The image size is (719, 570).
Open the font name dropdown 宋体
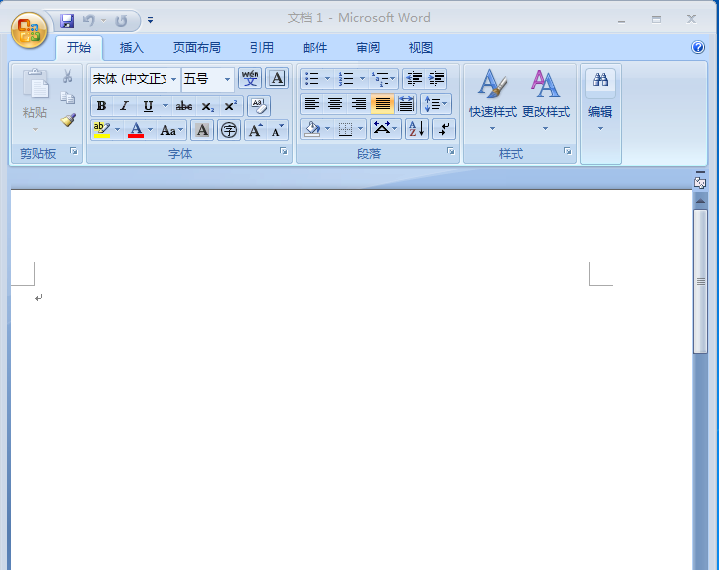click(173, 79)
